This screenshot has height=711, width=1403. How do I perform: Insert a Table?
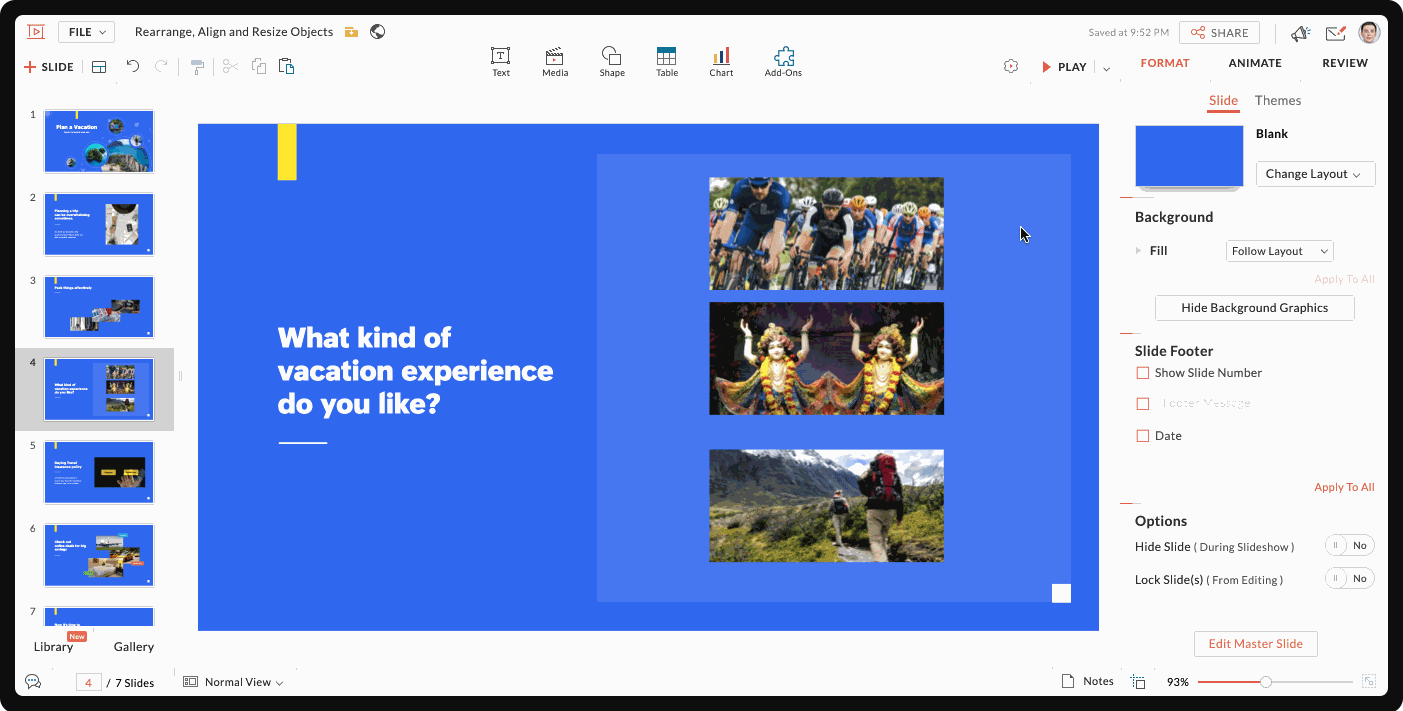click(667, 62)
